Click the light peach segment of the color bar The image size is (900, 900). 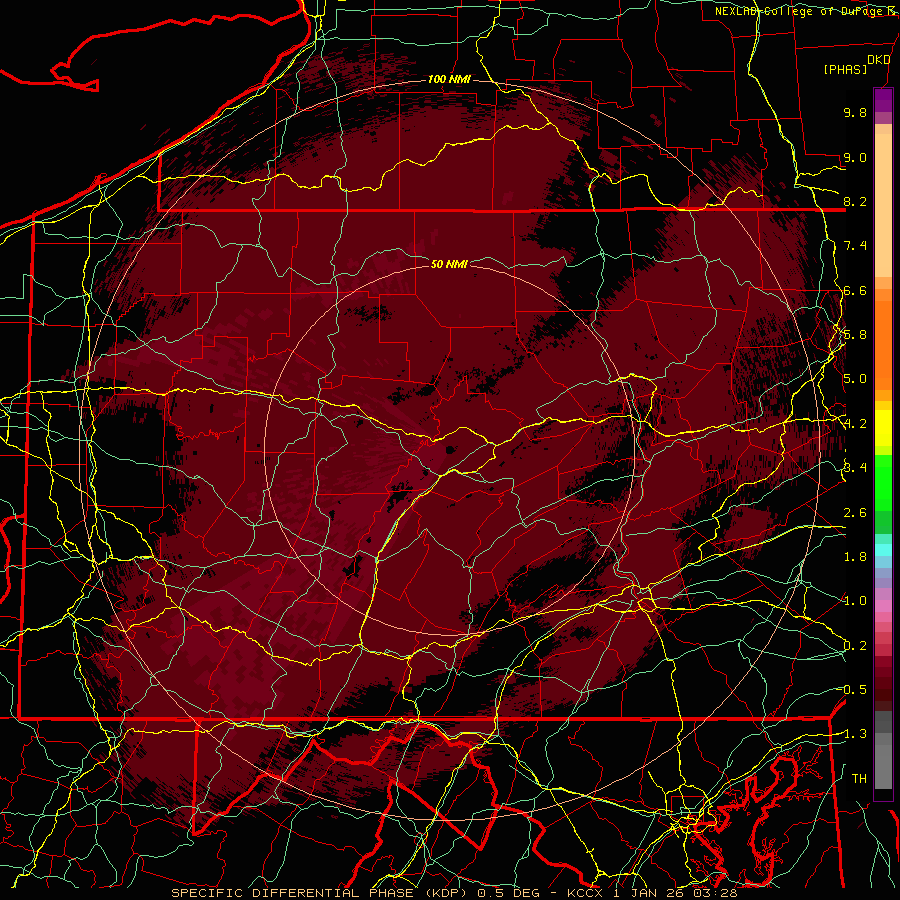(883, 207)
